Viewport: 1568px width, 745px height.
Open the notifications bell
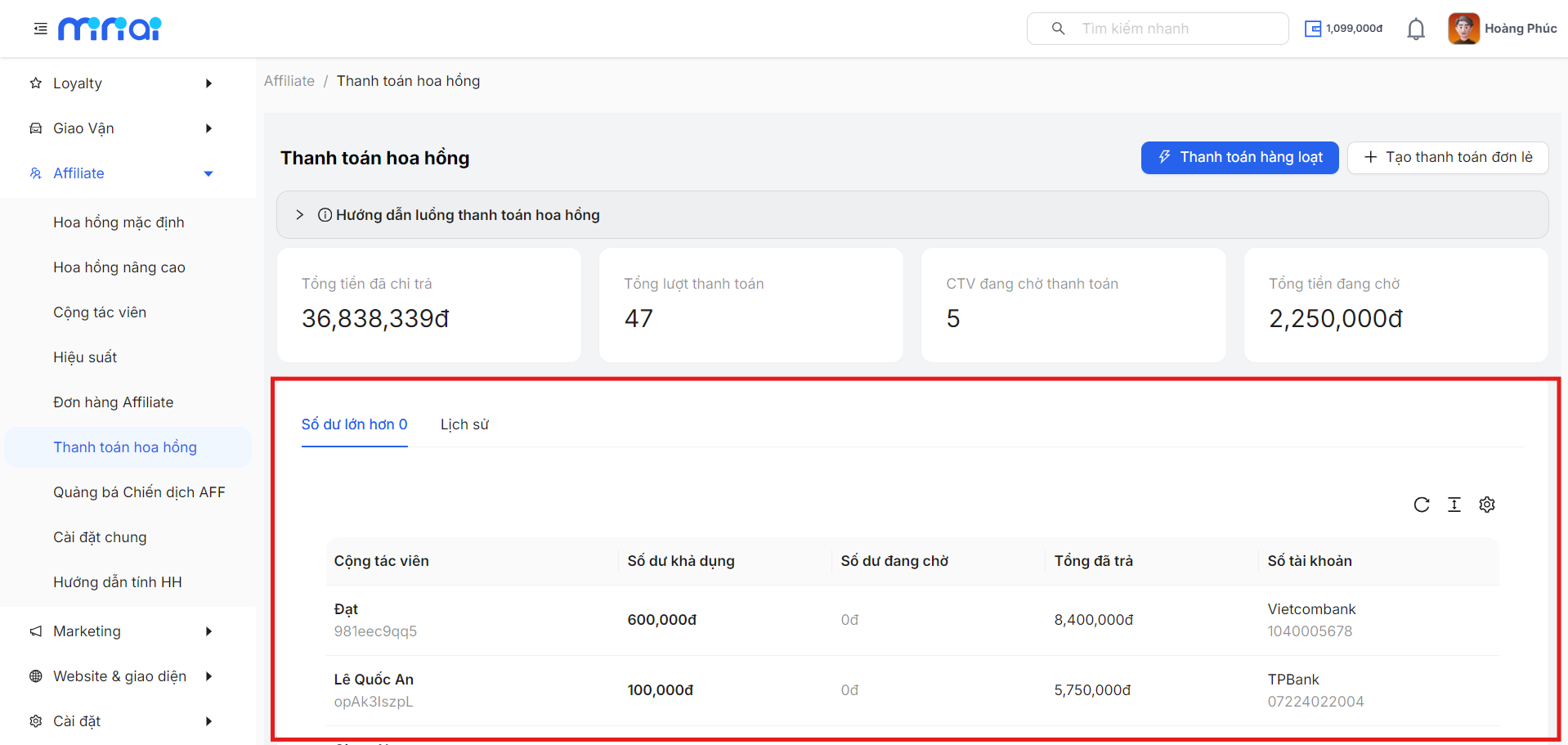[x=1416, y=29]
